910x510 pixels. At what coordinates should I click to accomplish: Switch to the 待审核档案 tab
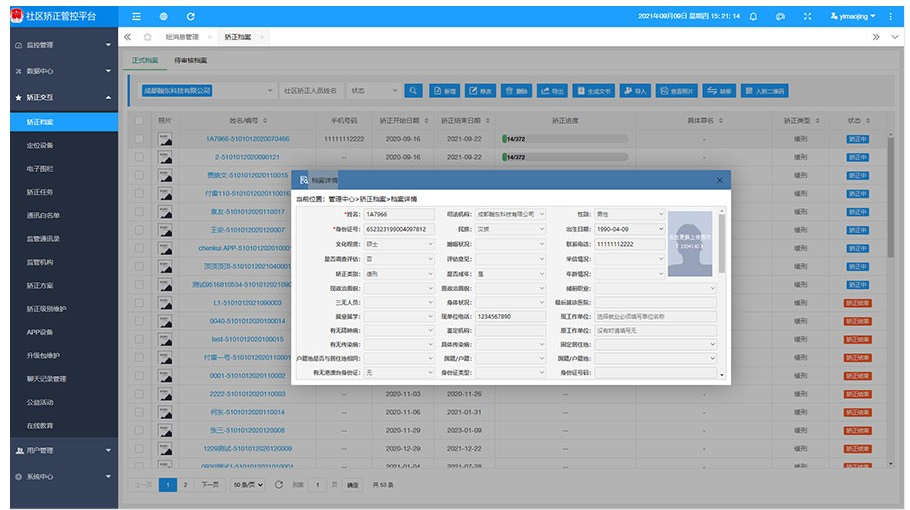click(x=190, y=60)
